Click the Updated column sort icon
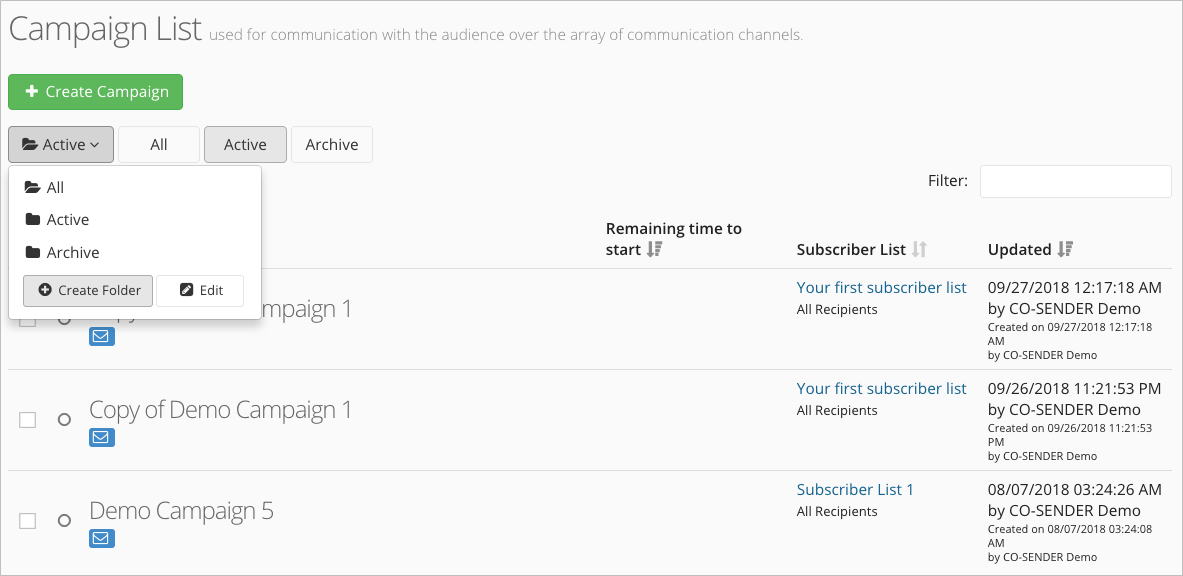The width and height of the screenshot is (1183, 576). (x=1065, y=249)
